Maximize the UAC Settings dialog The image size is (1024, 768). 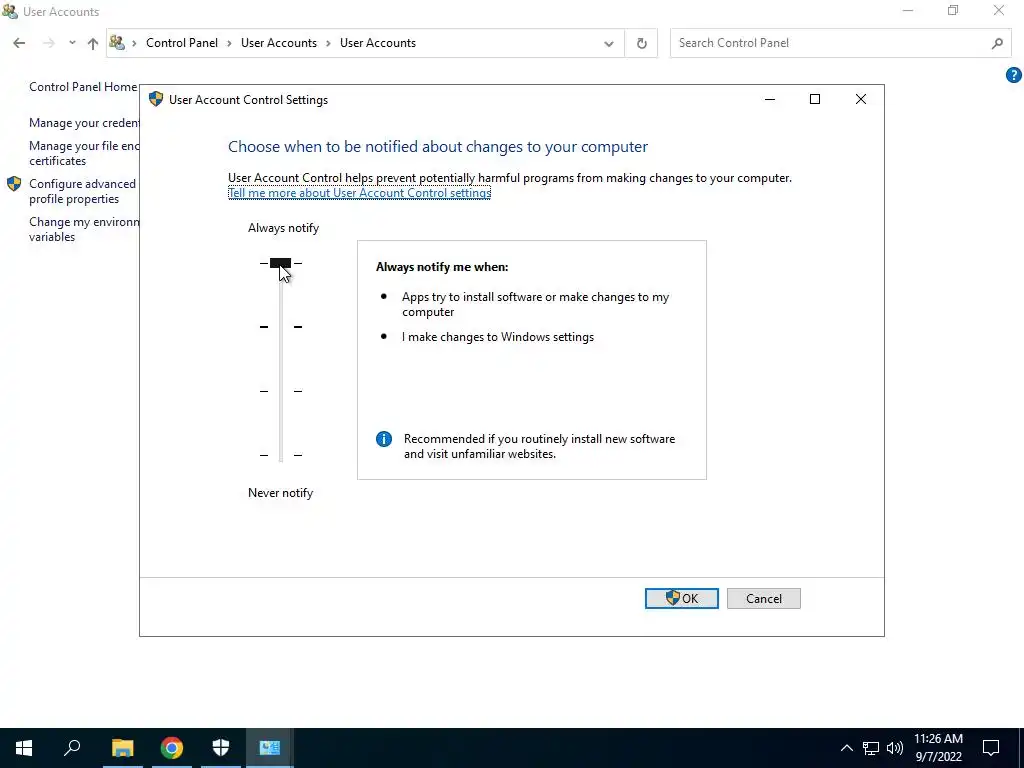click(814, 99)
